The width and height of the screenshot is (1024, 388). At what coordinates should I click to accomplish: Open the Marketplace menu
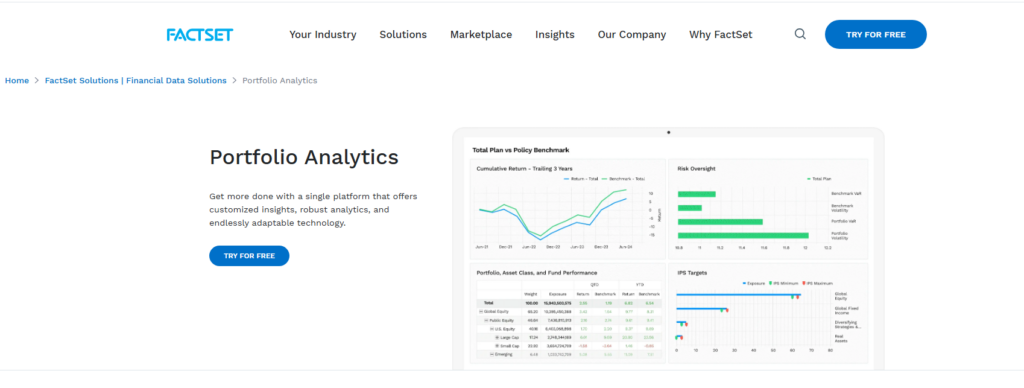click(481, 35)
